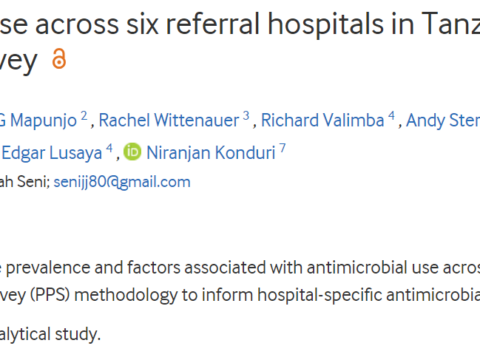Screen dimensions: 480x360
Task: Open Rachel Wittenauer author profile
Action: point(169,120)
